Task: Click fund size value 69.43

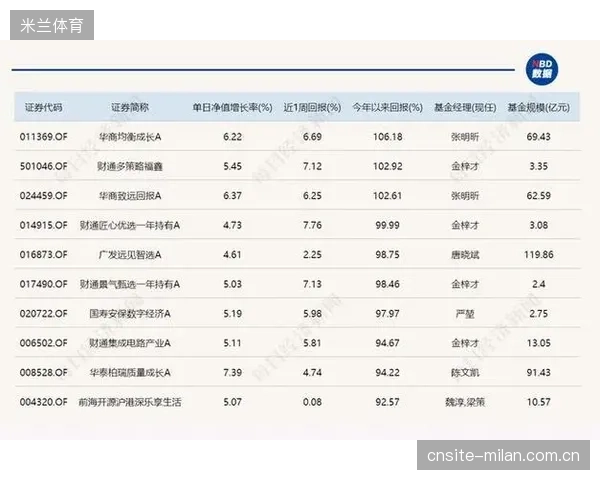Action: click(538, 137)
